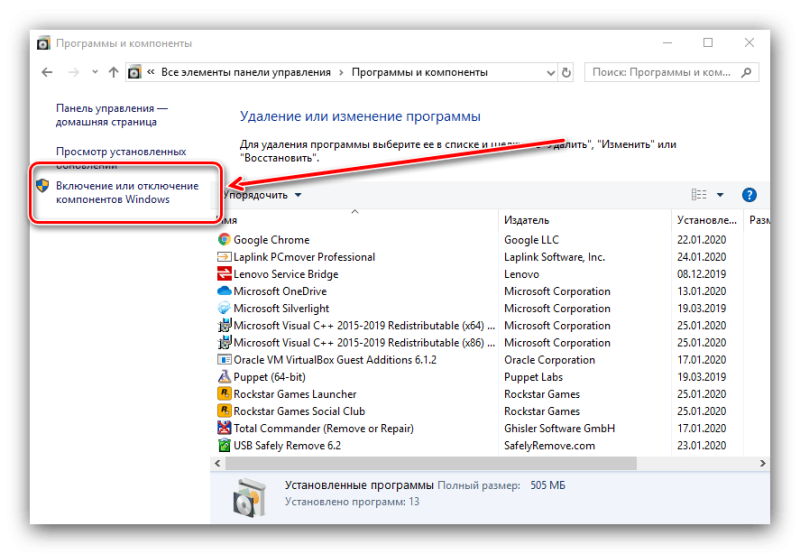Select 'Rockstar Games Social Club' entry
Screen dimensions: 800x554
(x=299, y=411)
